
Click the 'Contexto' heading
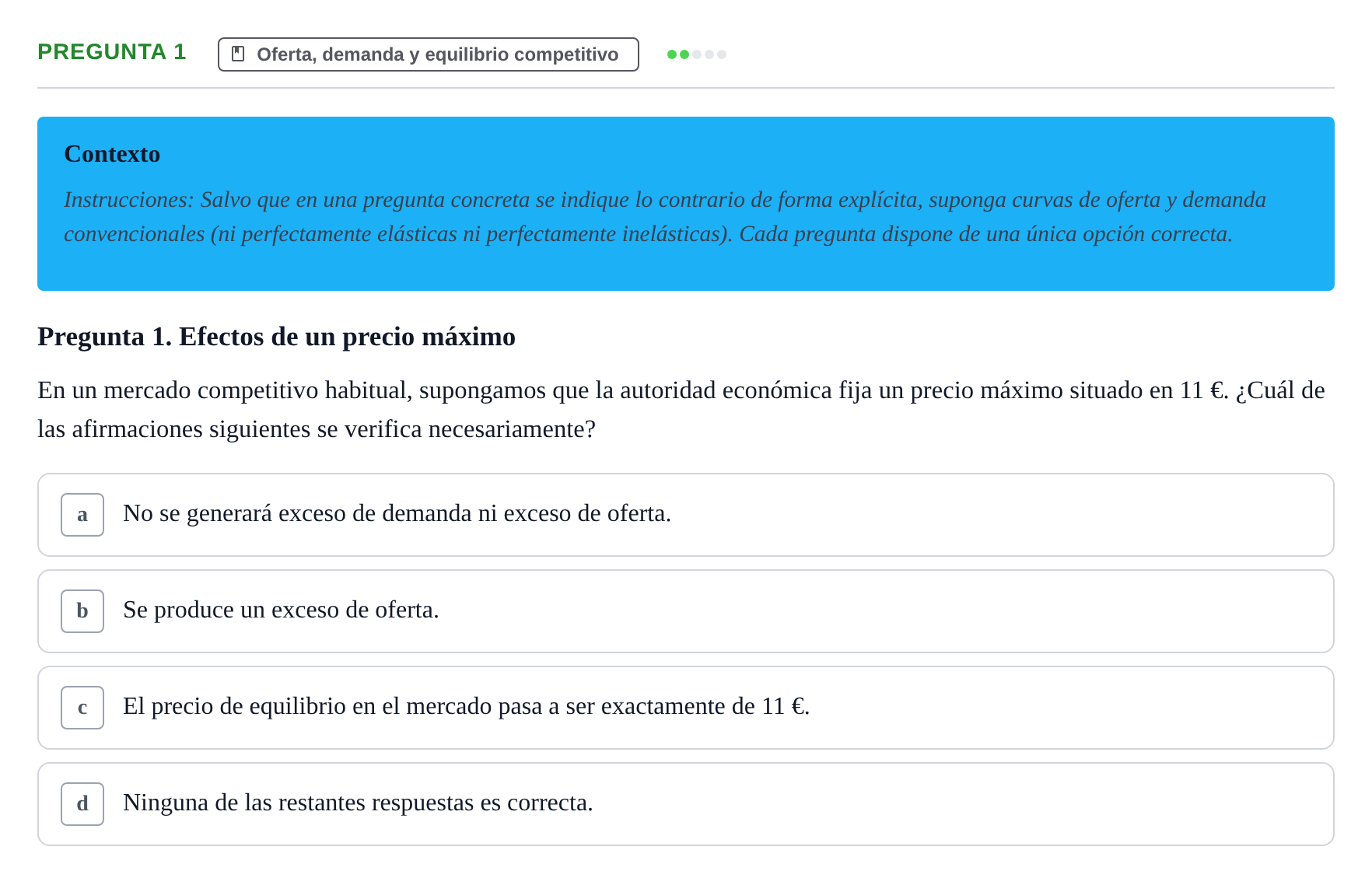[112, 154]
